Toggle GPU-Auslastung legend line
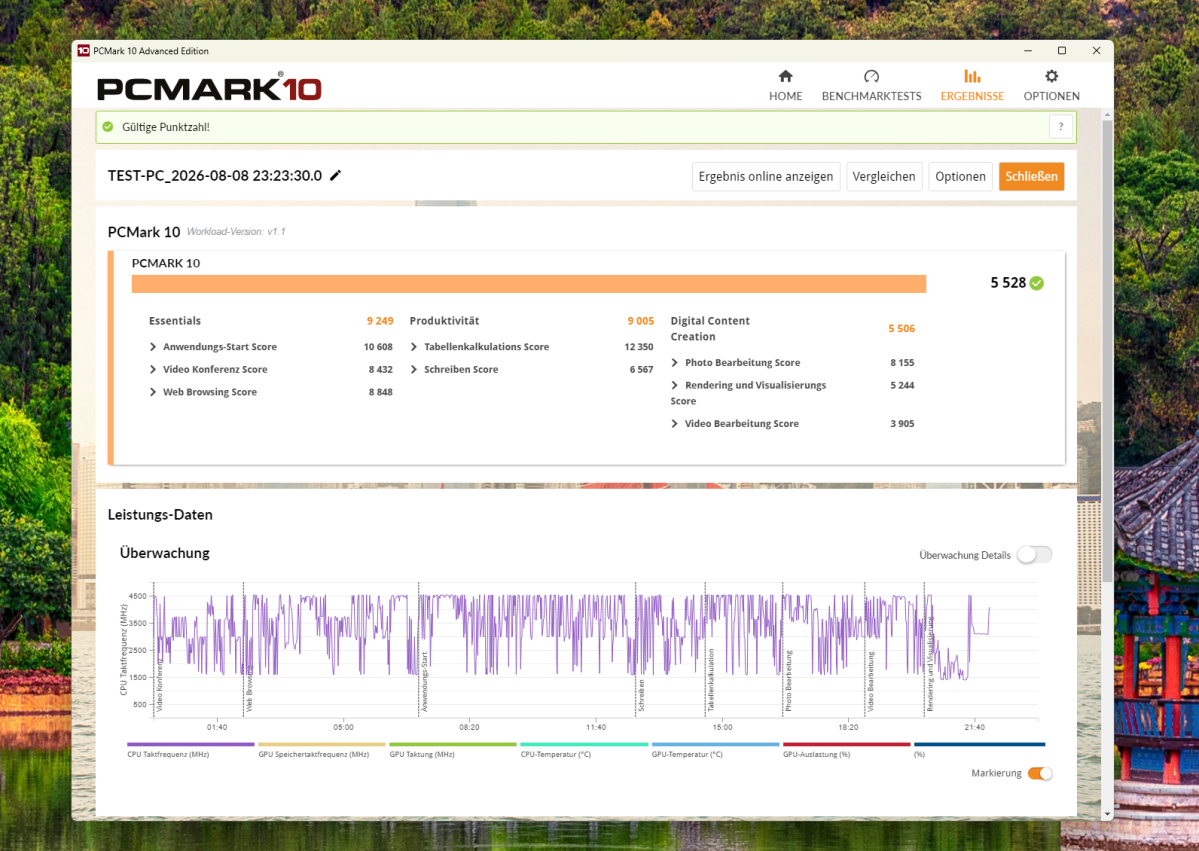The image size is (1199, 851). coord(846,744)
